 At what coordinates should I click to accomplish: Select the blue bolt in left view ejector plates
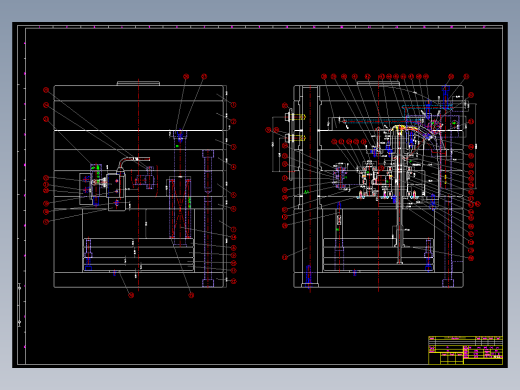pyautogui.click(x=88, y=254)
